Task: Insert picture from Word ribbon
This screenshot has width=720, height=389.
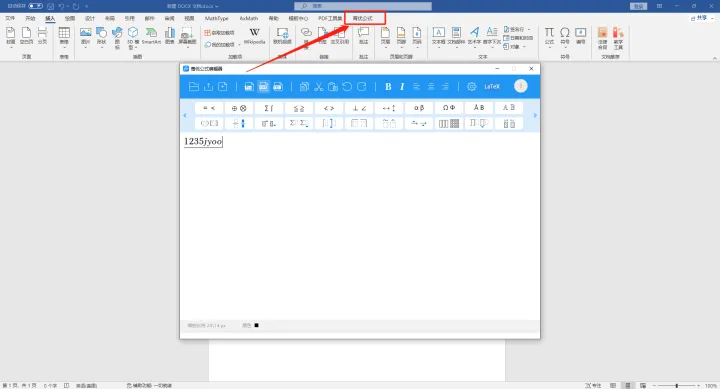Action: pos(85,37)
